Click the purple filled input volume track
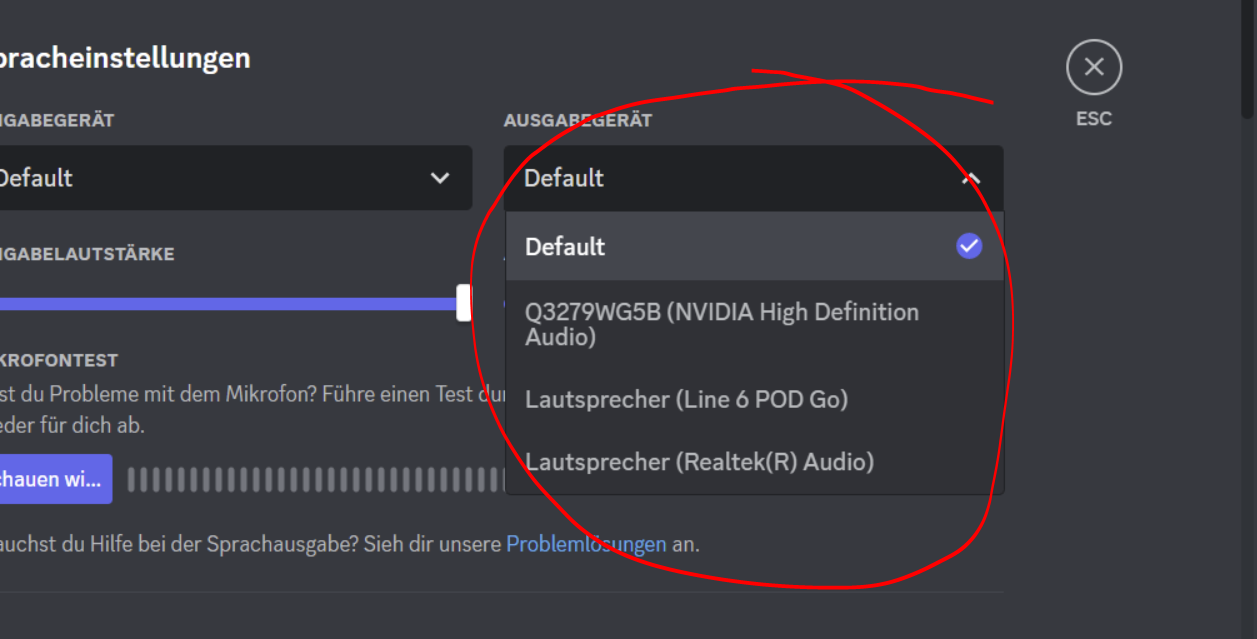The height and width of the screenshot is (639, 1257). pyautogui.click(x=228, y=303)
